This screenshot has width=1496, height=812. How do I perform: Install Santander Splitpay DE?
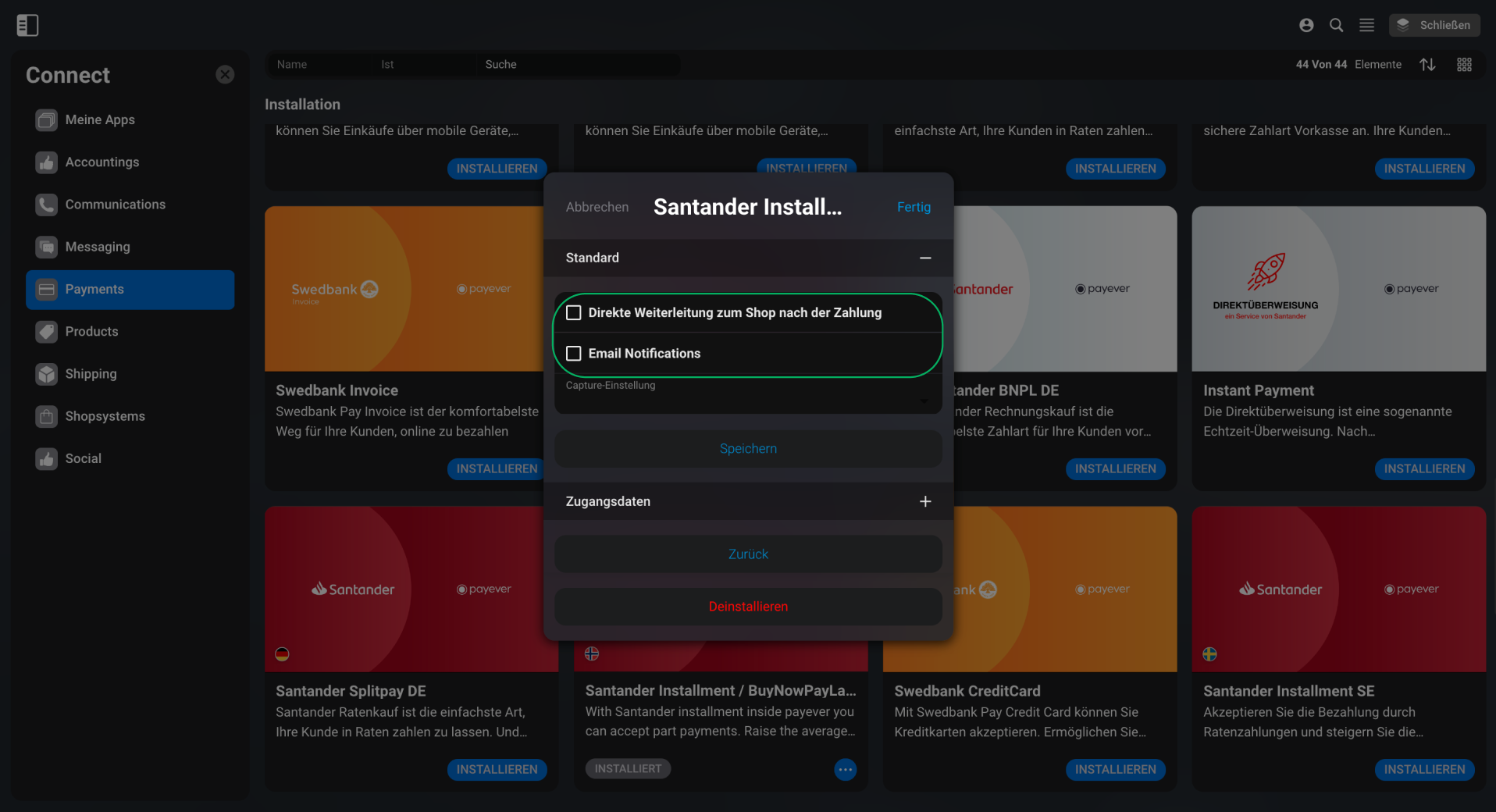point(497,770)
